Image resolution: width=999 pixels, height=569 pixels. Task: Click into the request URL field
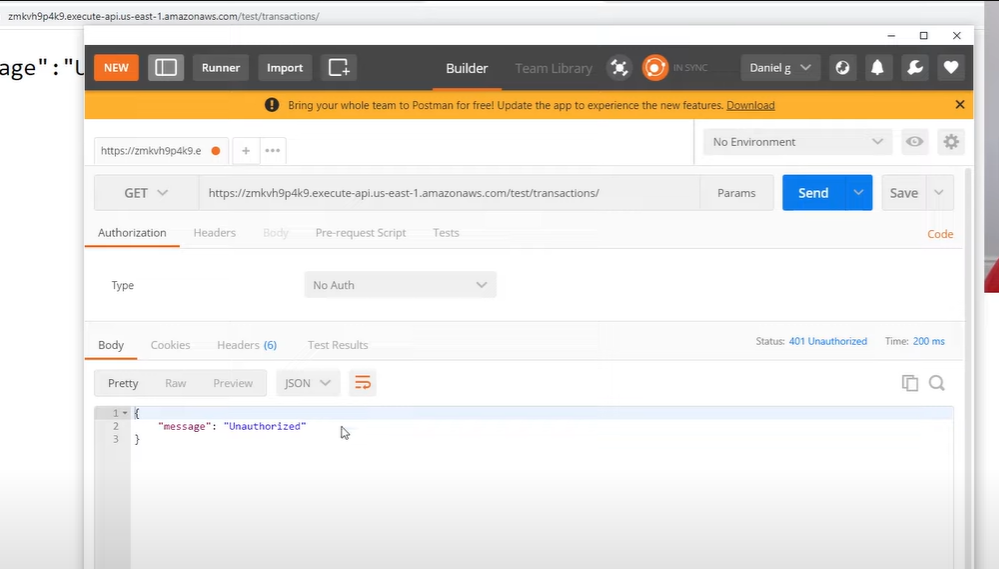pos(449,193)
